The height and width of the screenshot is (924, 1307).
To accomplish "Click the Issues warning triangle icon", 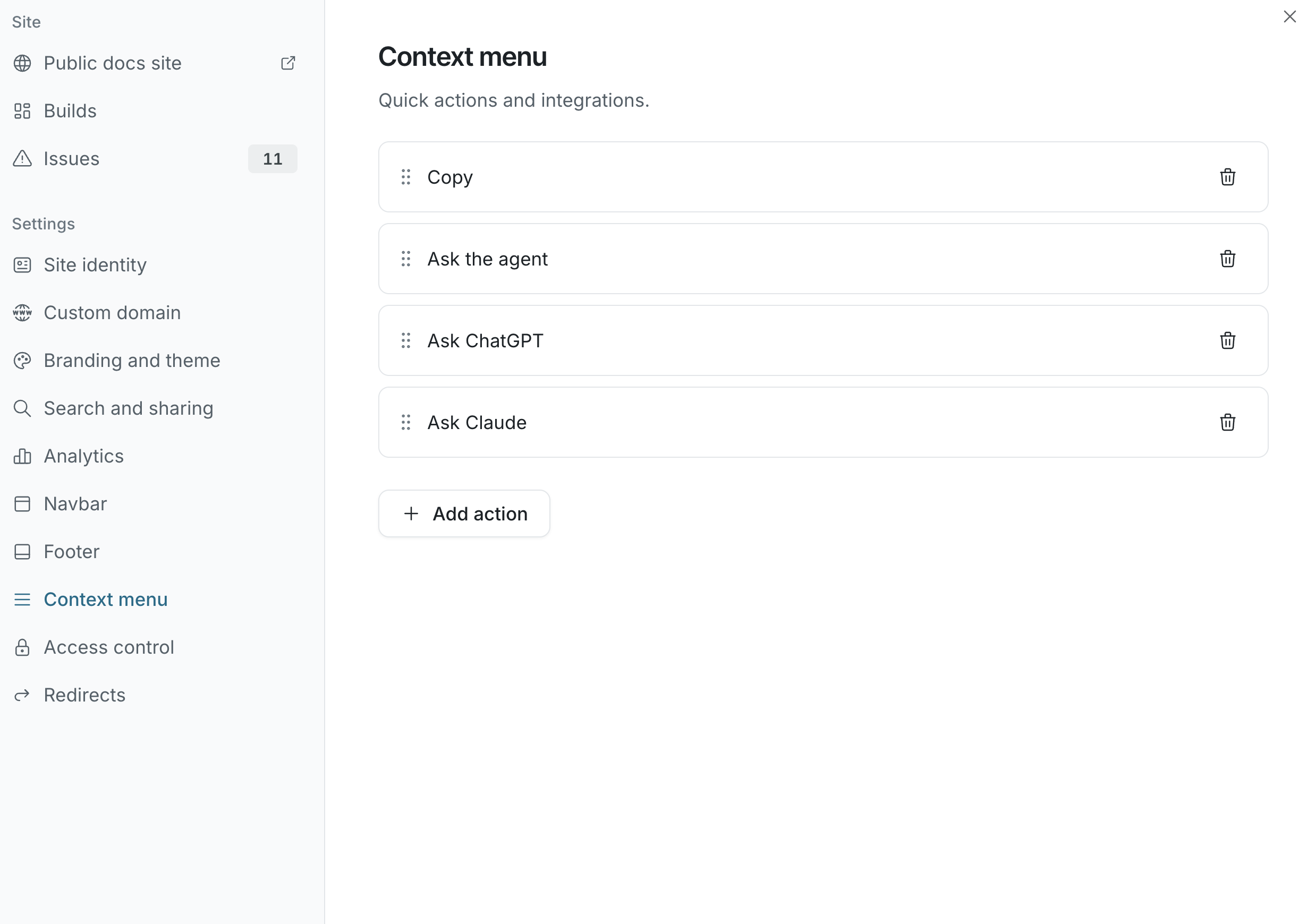I will (22, 159).
